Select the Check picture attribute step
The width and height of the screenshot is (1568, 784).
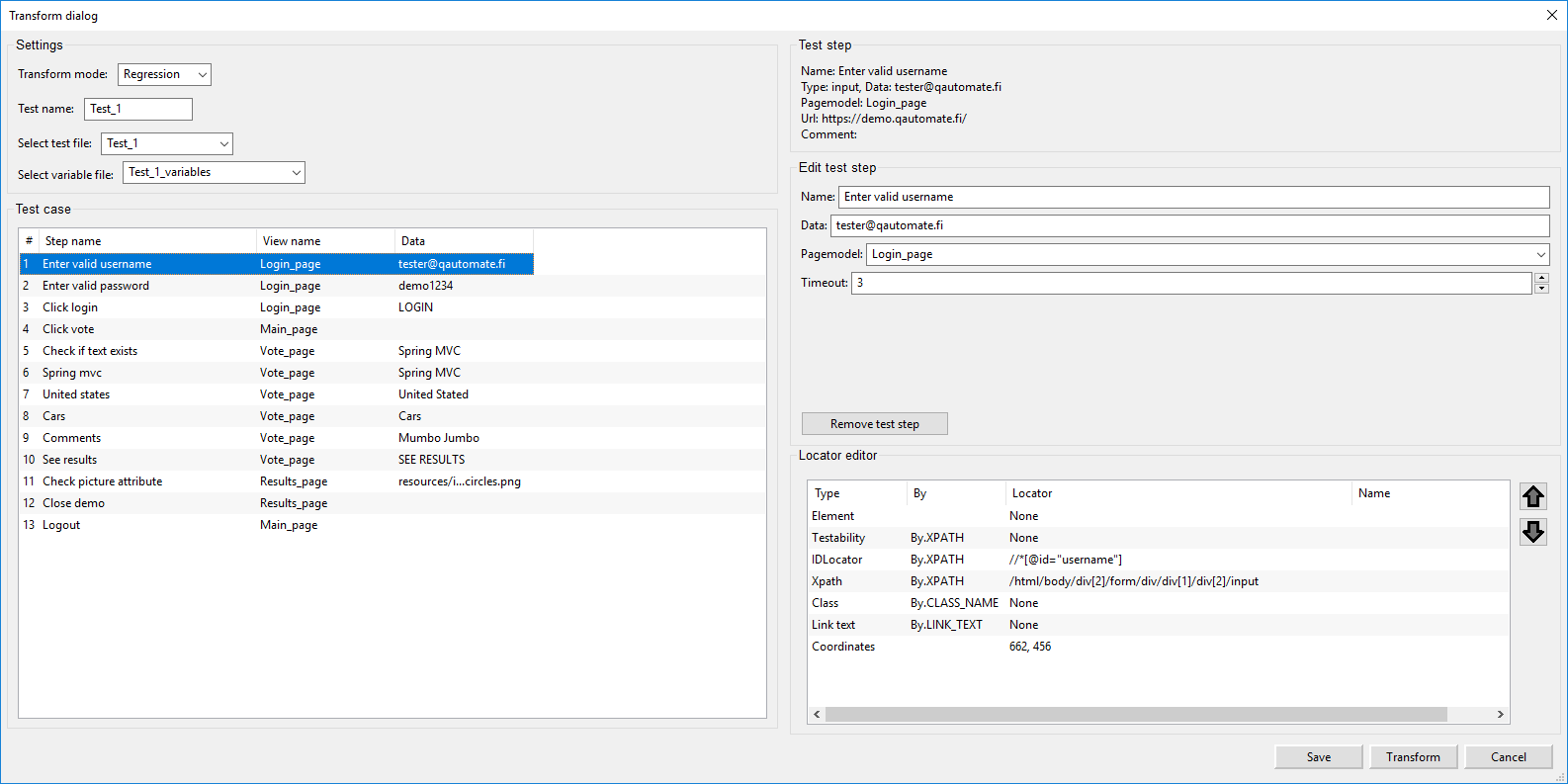tap(102, 481)
